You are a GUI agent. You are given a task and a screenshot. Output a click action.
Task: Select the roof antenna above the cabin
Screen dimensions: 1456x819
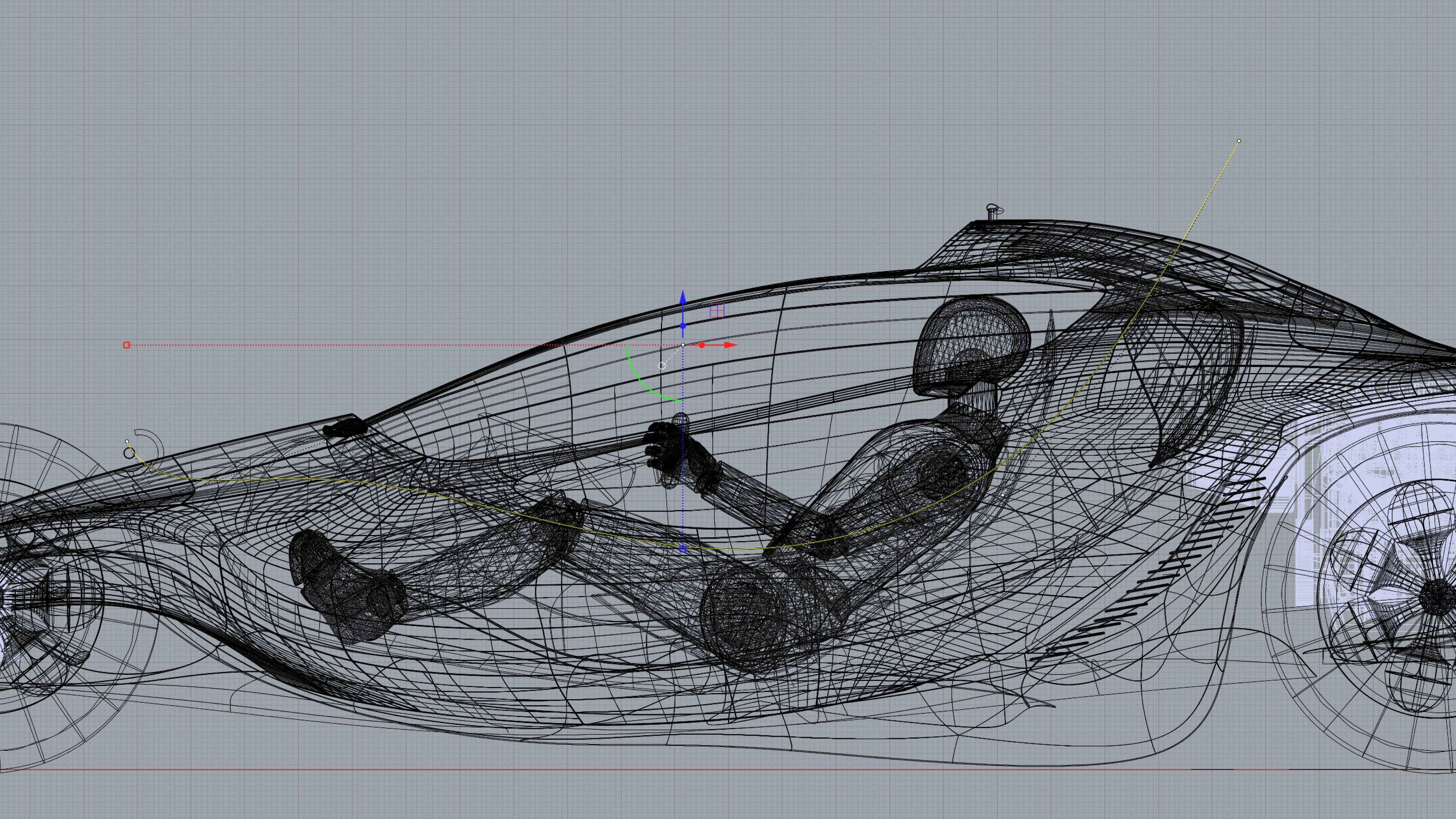[x=993, y=212]
